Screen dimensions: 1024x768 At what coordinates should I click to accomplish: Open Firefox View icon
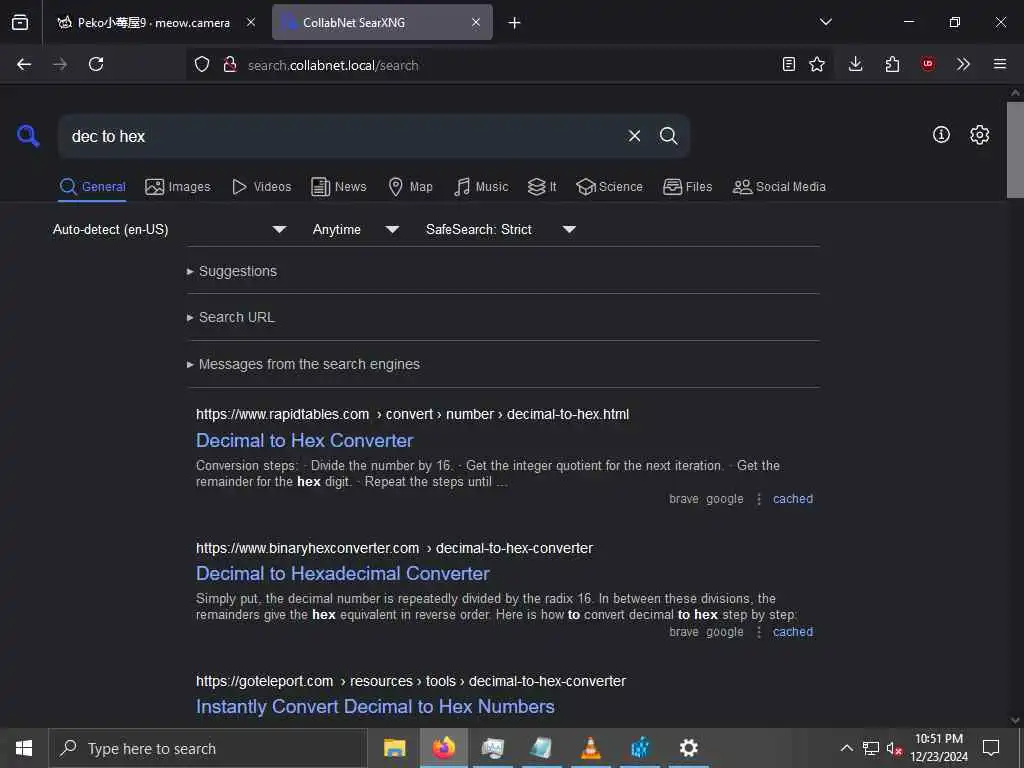tap(20, 22)
